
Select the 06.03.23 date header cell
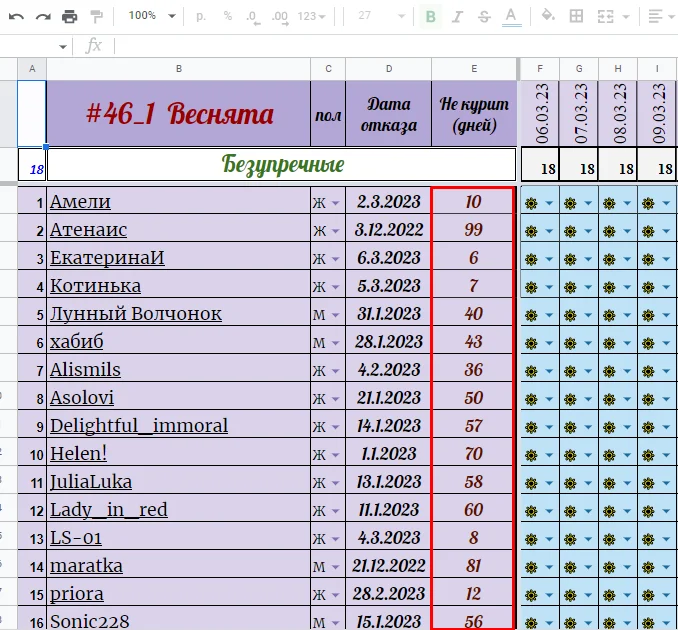540,113
